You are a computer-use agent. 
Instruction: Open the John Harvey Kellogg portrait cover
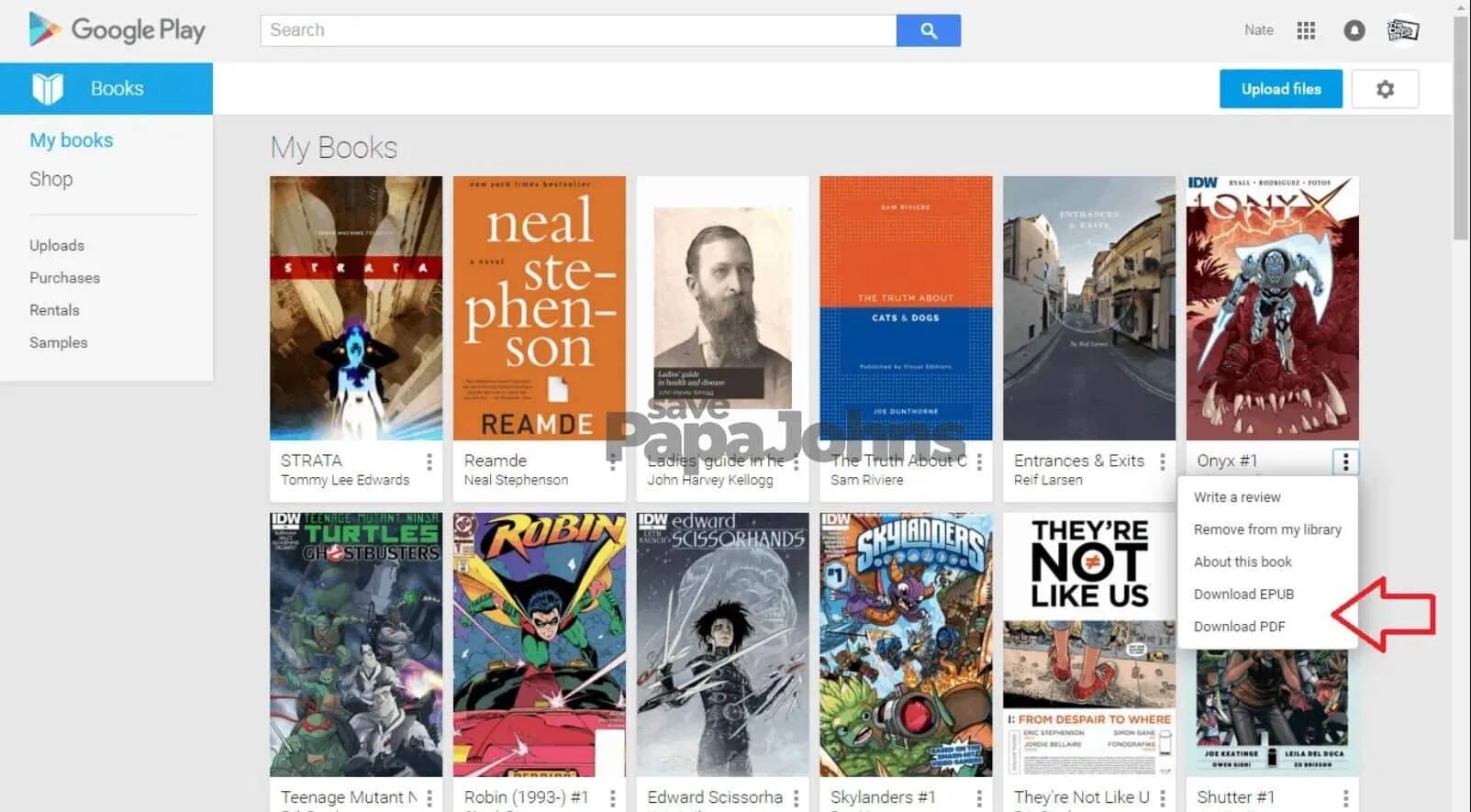723,308
